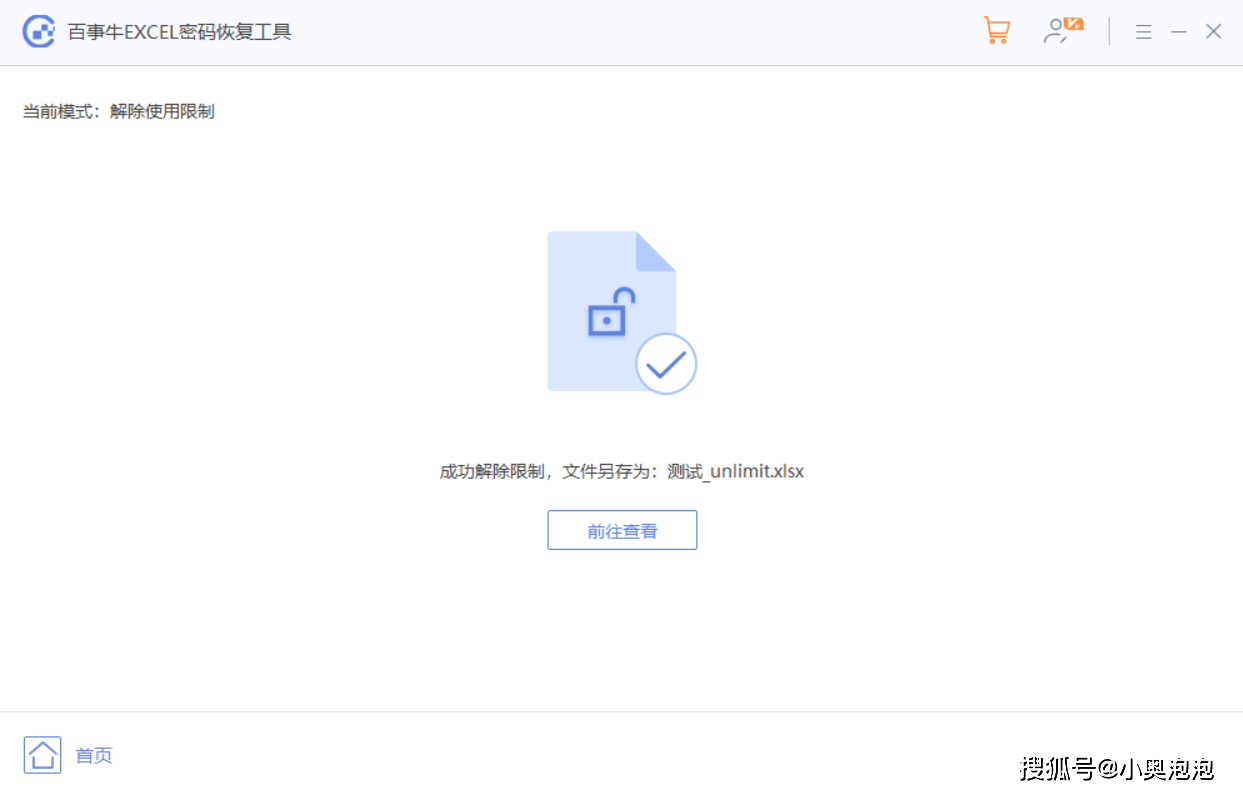
Task: Close the password recovery tool window
Action: (1214, 32)
